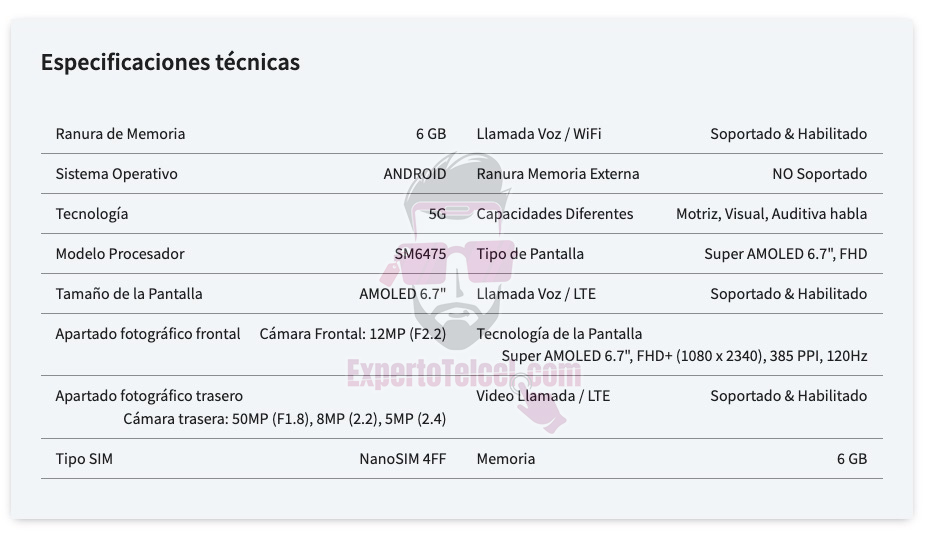
Task: Click the Llamada Voz / WiFi label
Action: 539,134
